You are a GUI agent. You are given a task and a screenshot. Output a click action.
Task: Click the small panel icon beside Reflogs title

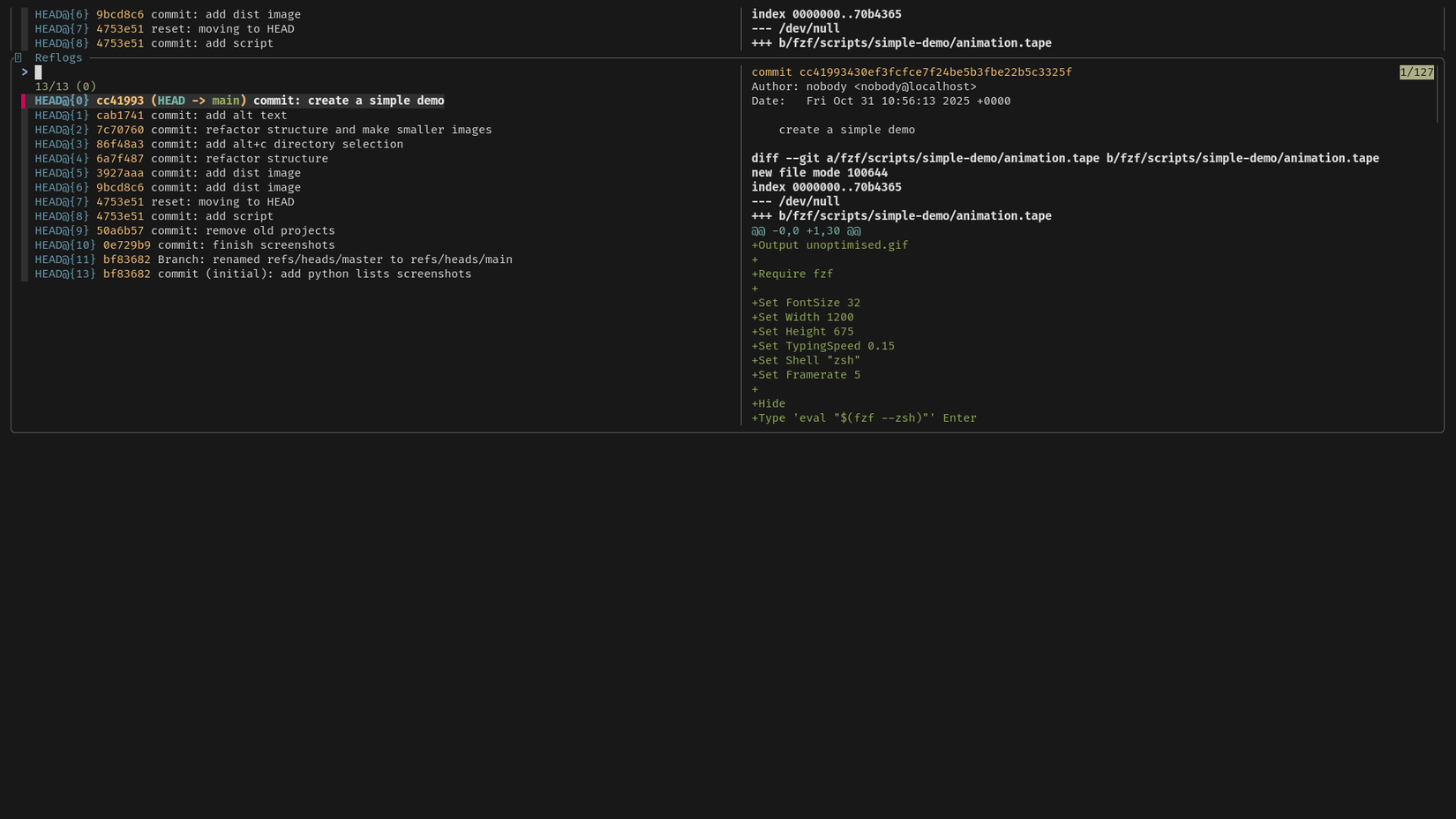coord(18,57)
